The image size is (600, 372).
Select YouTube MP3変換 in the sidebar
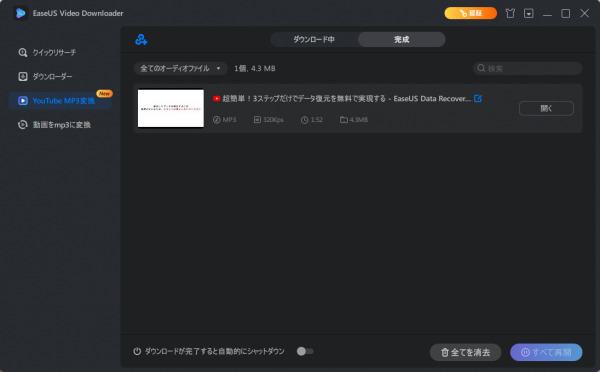pyautogui.click(x=60, y=101)
